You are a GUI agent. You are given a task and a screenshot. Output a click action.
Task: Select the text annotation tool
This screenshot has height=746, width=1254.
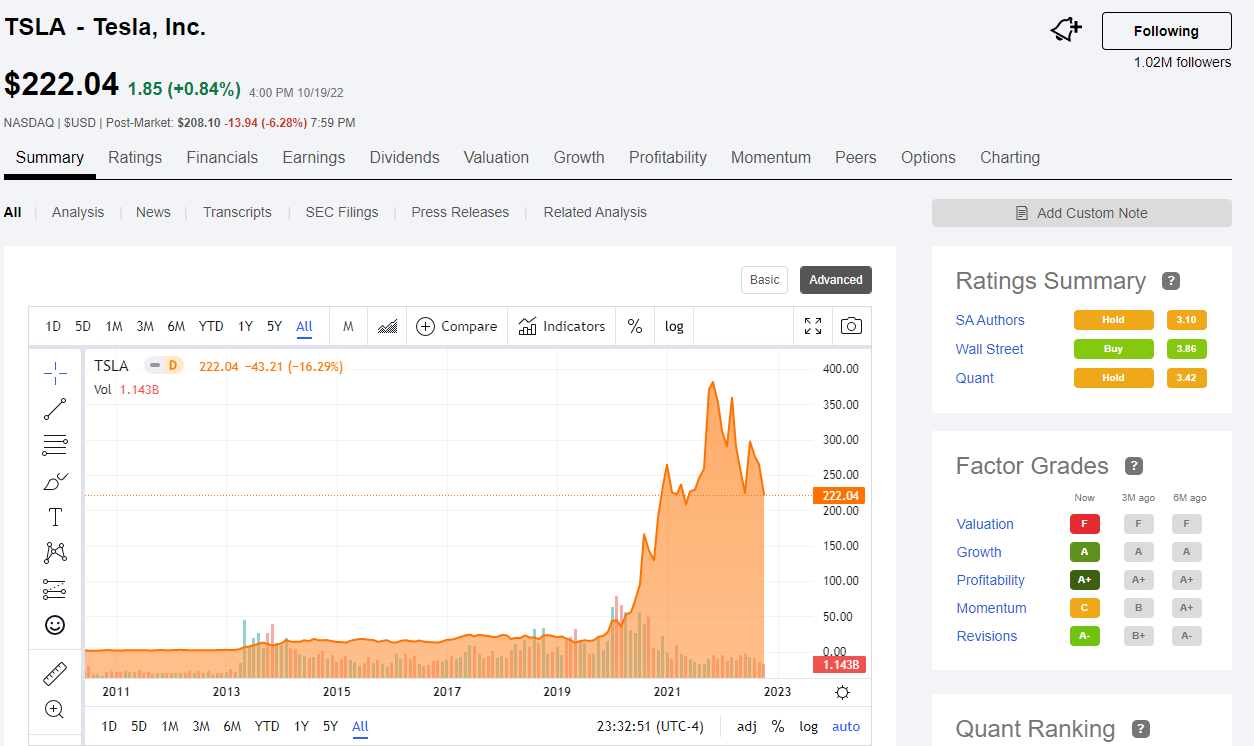point(55,517)
